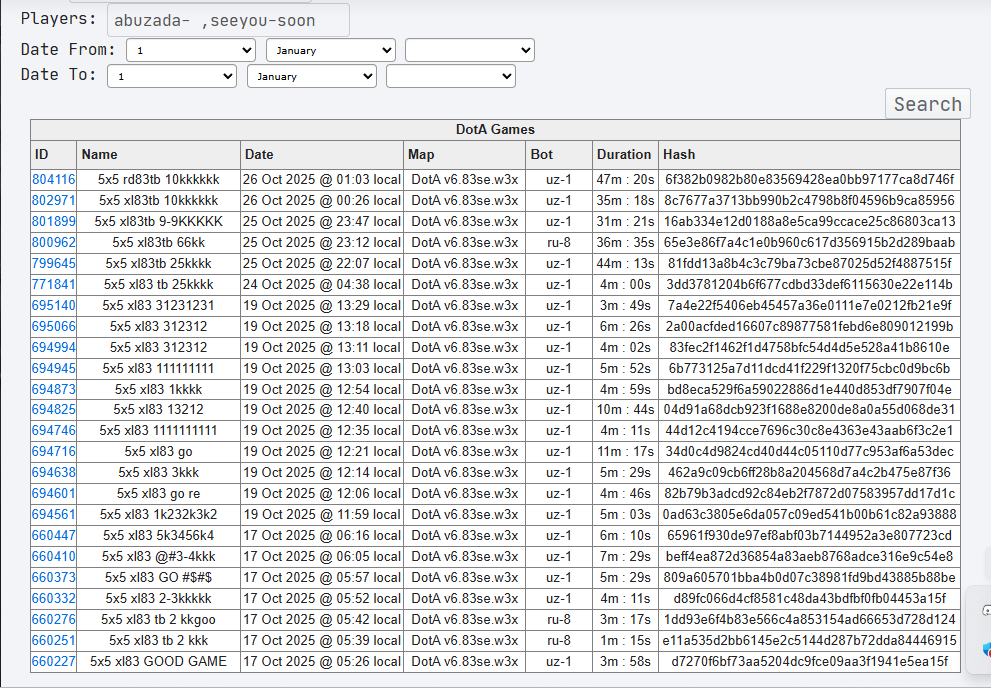Select game name '5x5 xl83tb 66kk'
Image resolution: width=991 pixels, height=688 pixels.
click(x=159, y=242)
